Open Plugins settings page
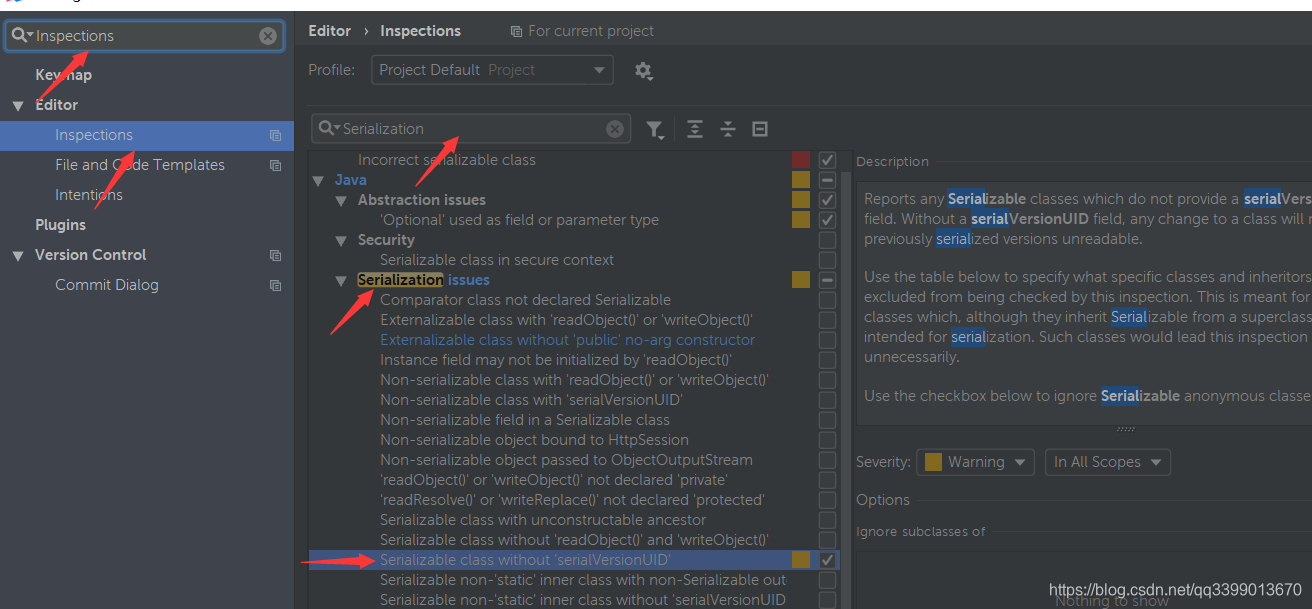Image resolution: width=1312 pixels, height=609 pixels. pyautogui.click(x=60, y=225)
